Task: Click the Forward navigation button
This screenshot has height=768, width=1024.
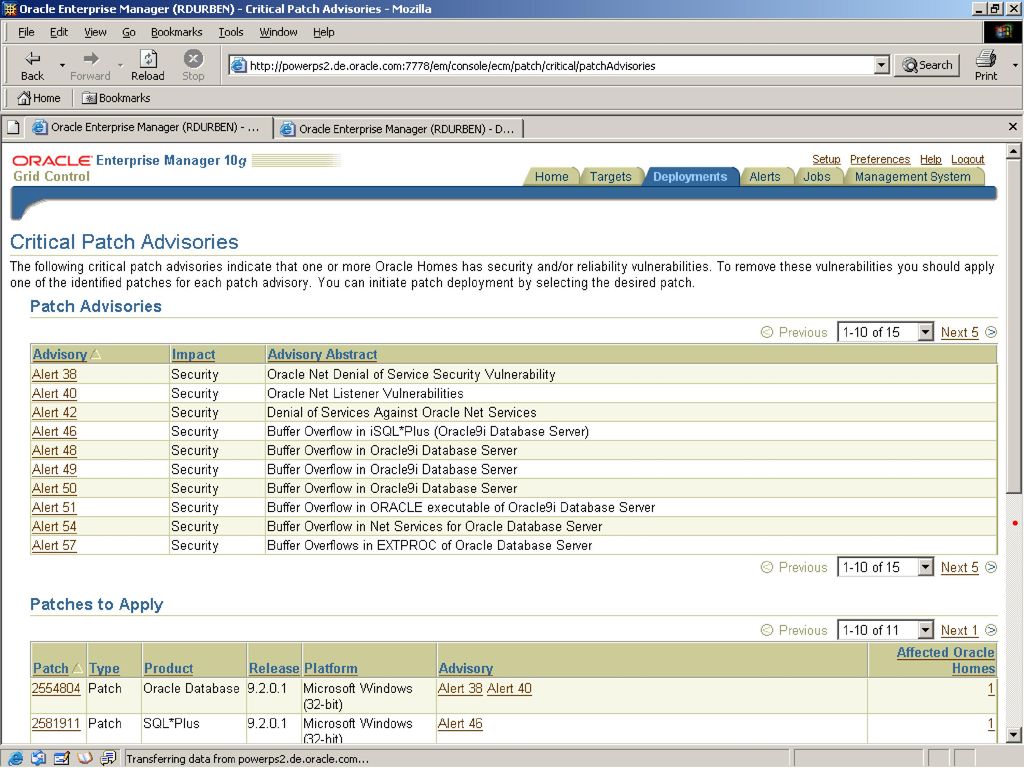Action: [90, 65]
